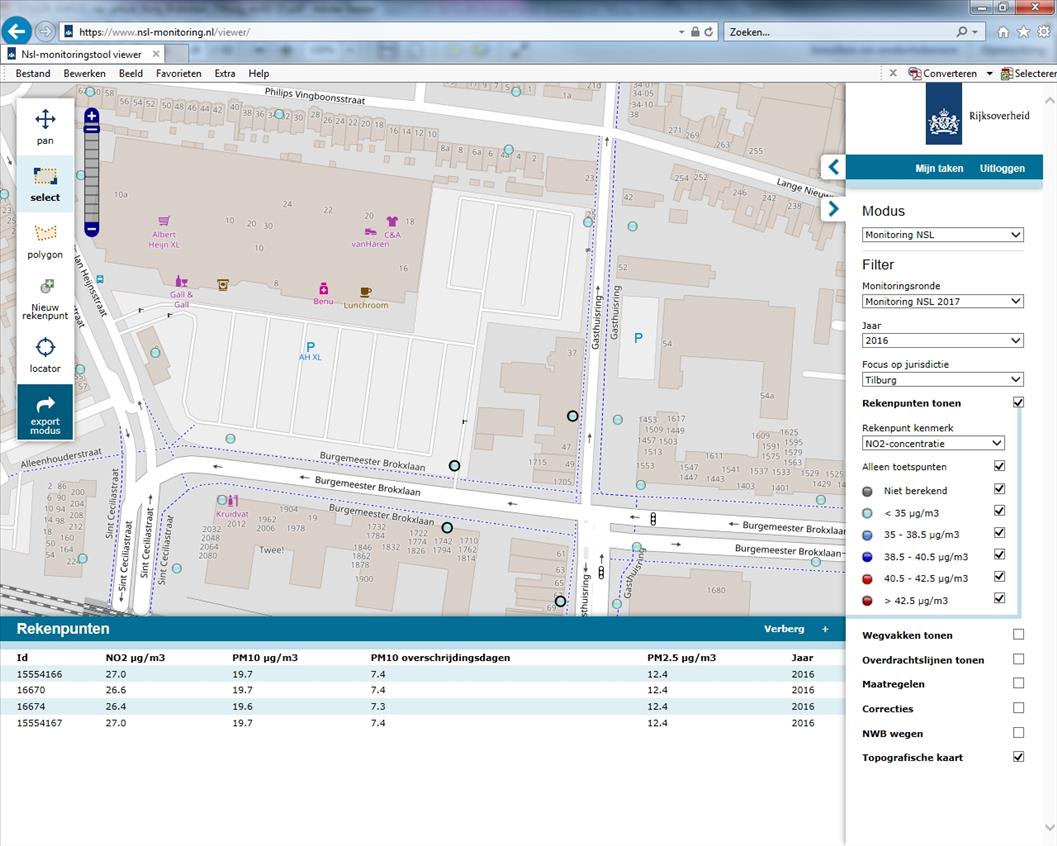Click the C&A clothing marker
Screen dimensions: 1057x846
[x=392, y=221]
